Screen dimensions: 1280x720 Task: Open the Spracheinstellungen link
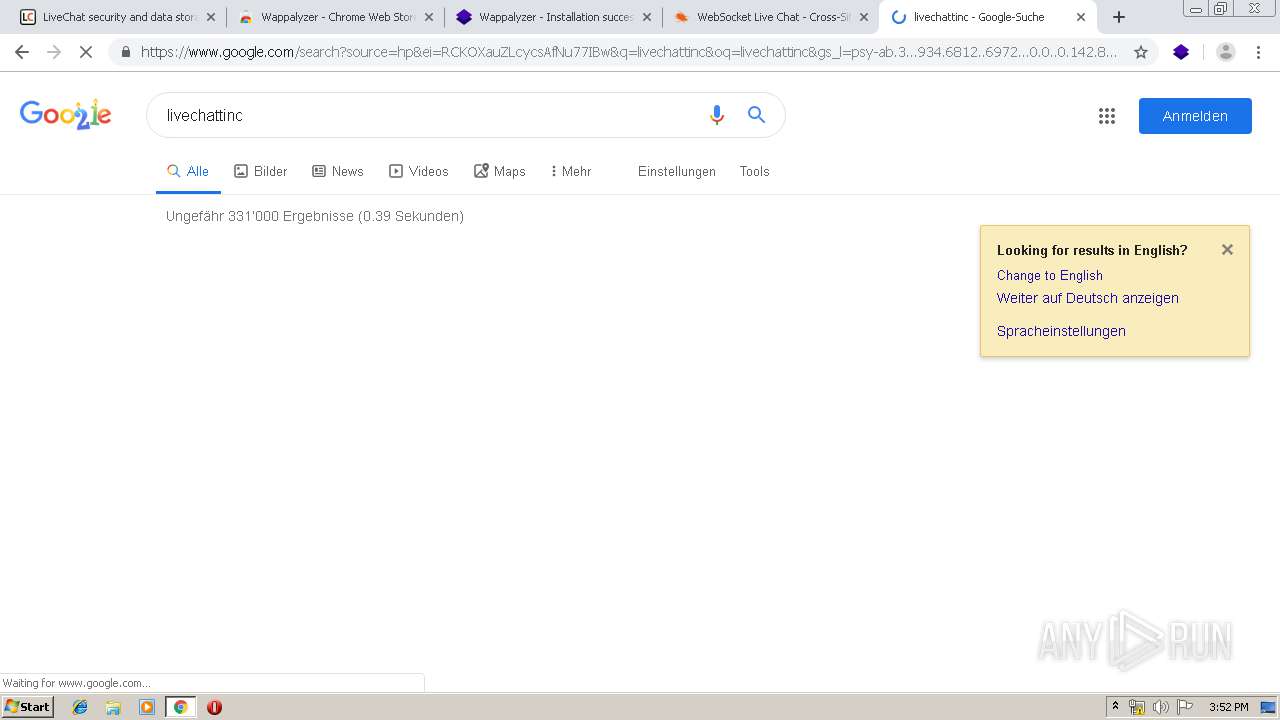point(1061,331)
